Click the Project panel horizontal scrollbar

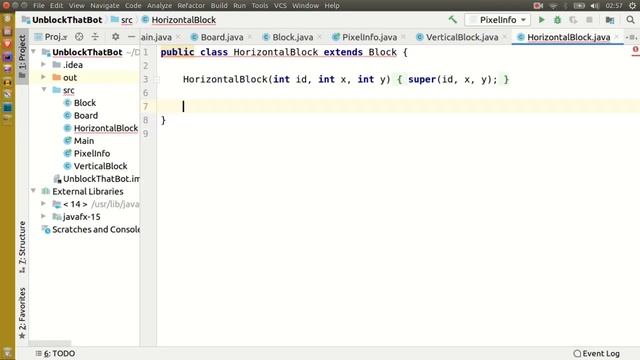(x=50, y=343)
